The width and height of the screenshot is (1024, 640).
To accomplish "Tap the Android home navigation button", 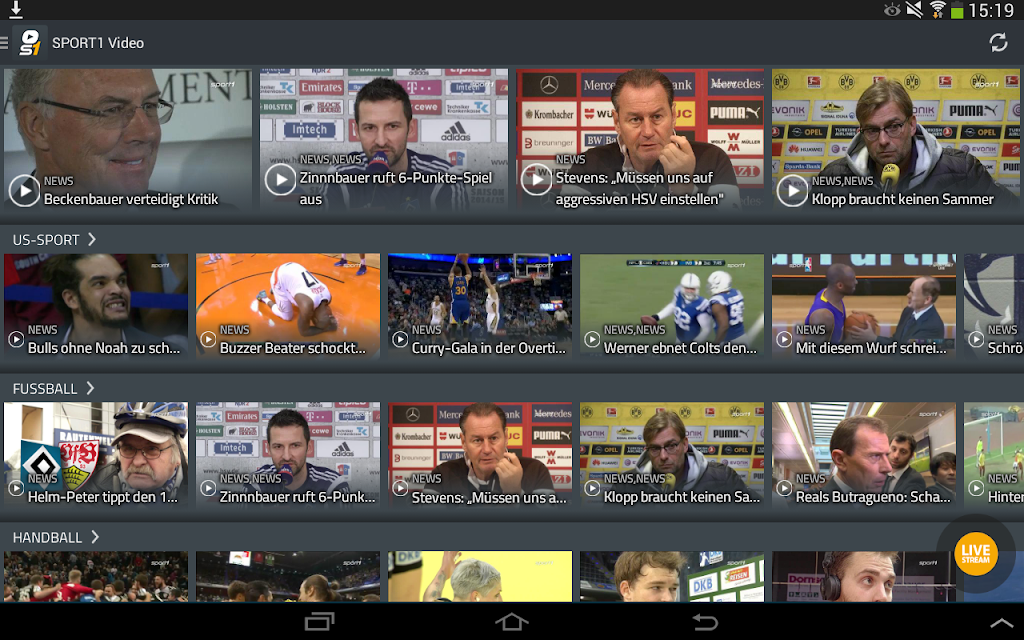I will [512, 622].
